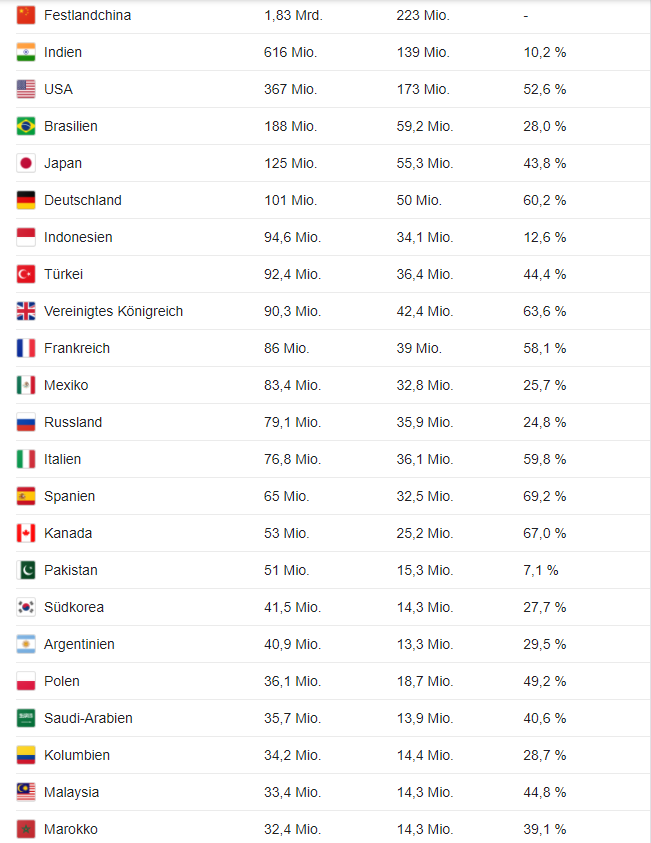651x843 pixels.
Task: Click the Japan flag icon
Action: pyautogui.click(x=26, y=163)
